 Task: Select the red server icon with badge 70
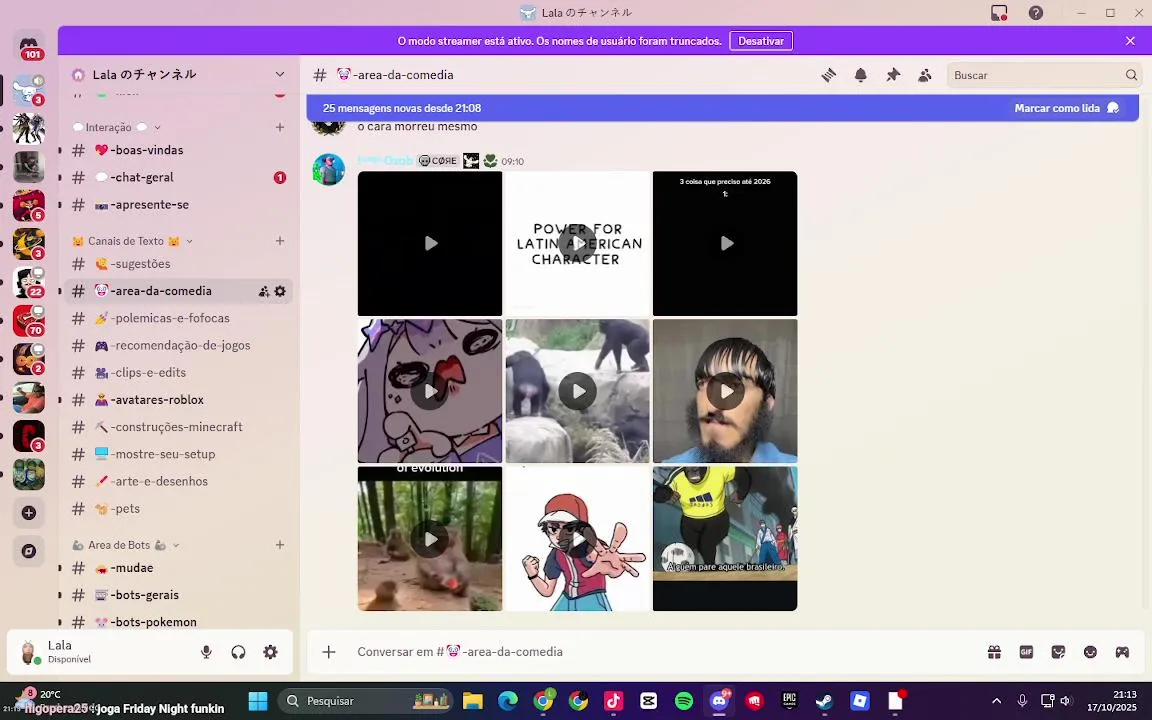29,320
